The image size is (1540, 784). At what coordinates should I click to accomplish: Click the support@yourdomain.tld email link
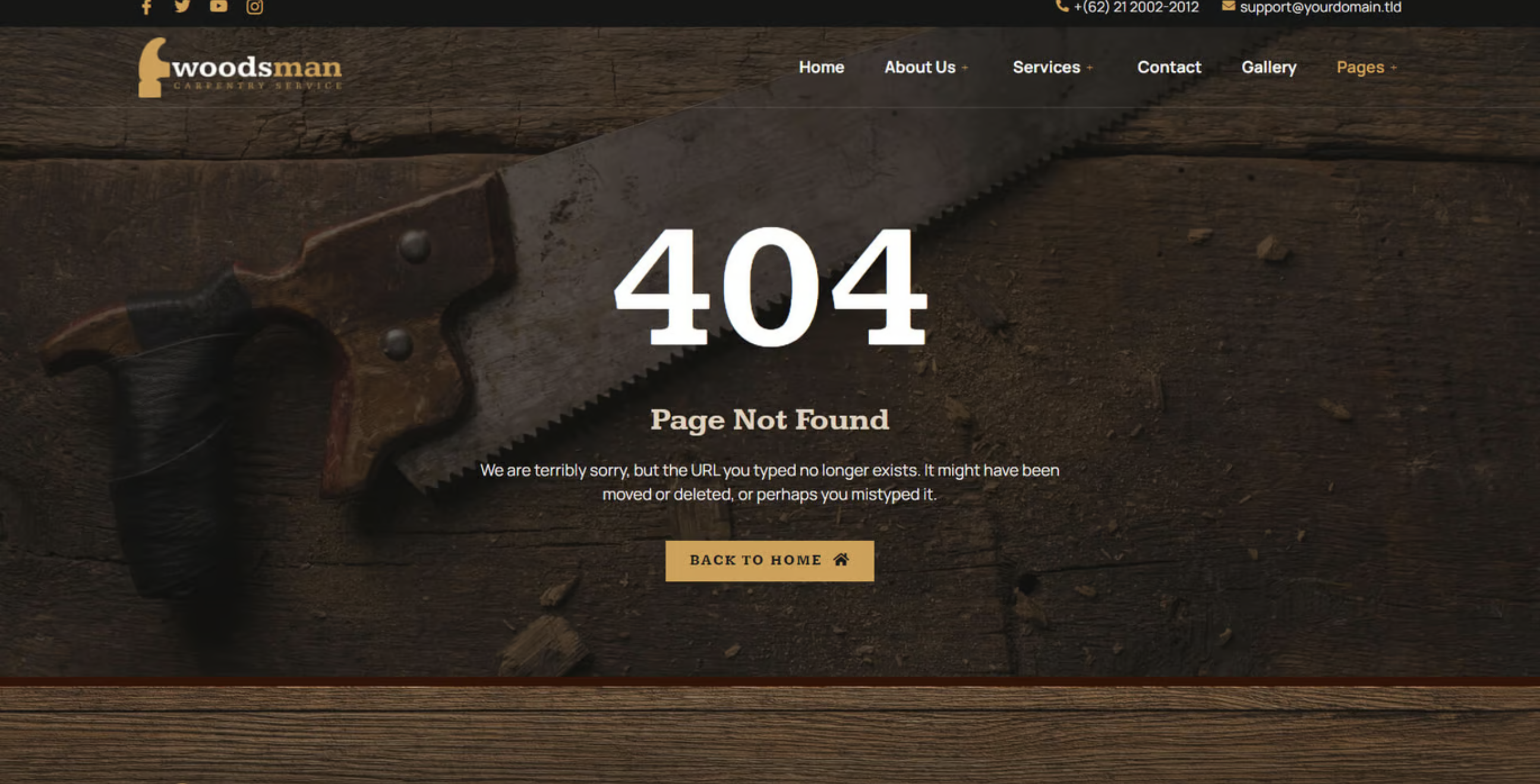(1320, 7)
